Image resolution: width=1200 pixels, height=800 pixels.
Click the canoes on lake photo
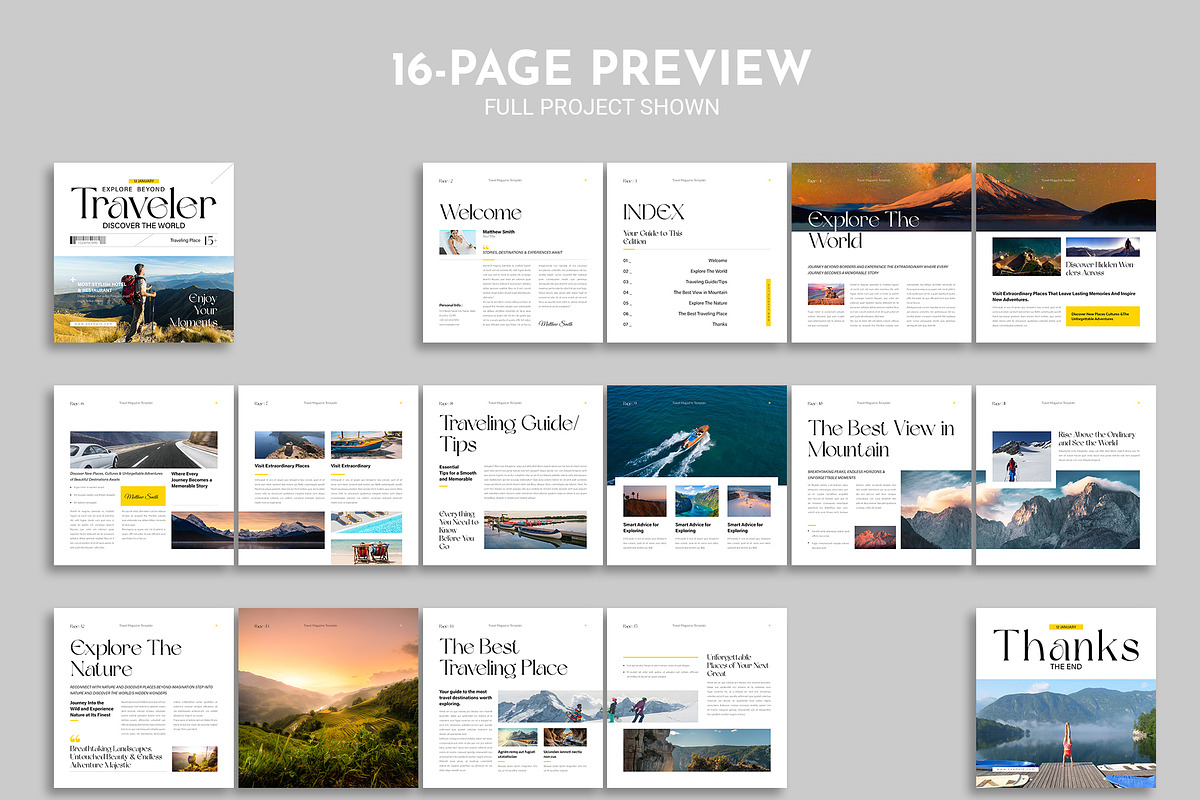[x=535, y=530]
